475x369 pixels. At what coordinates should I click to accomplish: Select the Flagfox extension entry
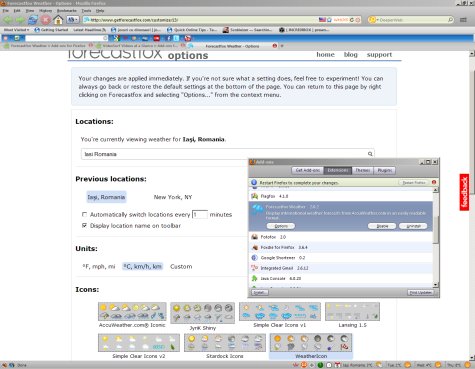[341, 196]
